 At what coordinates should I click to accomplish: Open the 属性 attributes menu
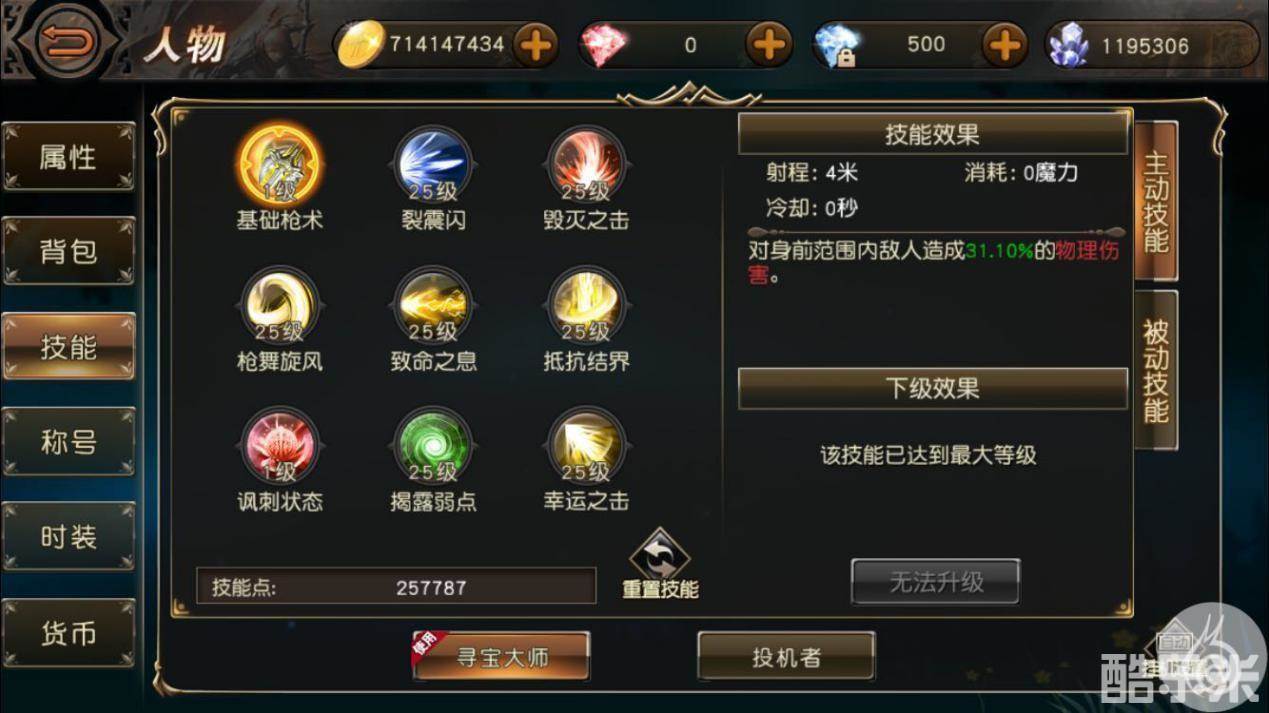click(68, 157)
